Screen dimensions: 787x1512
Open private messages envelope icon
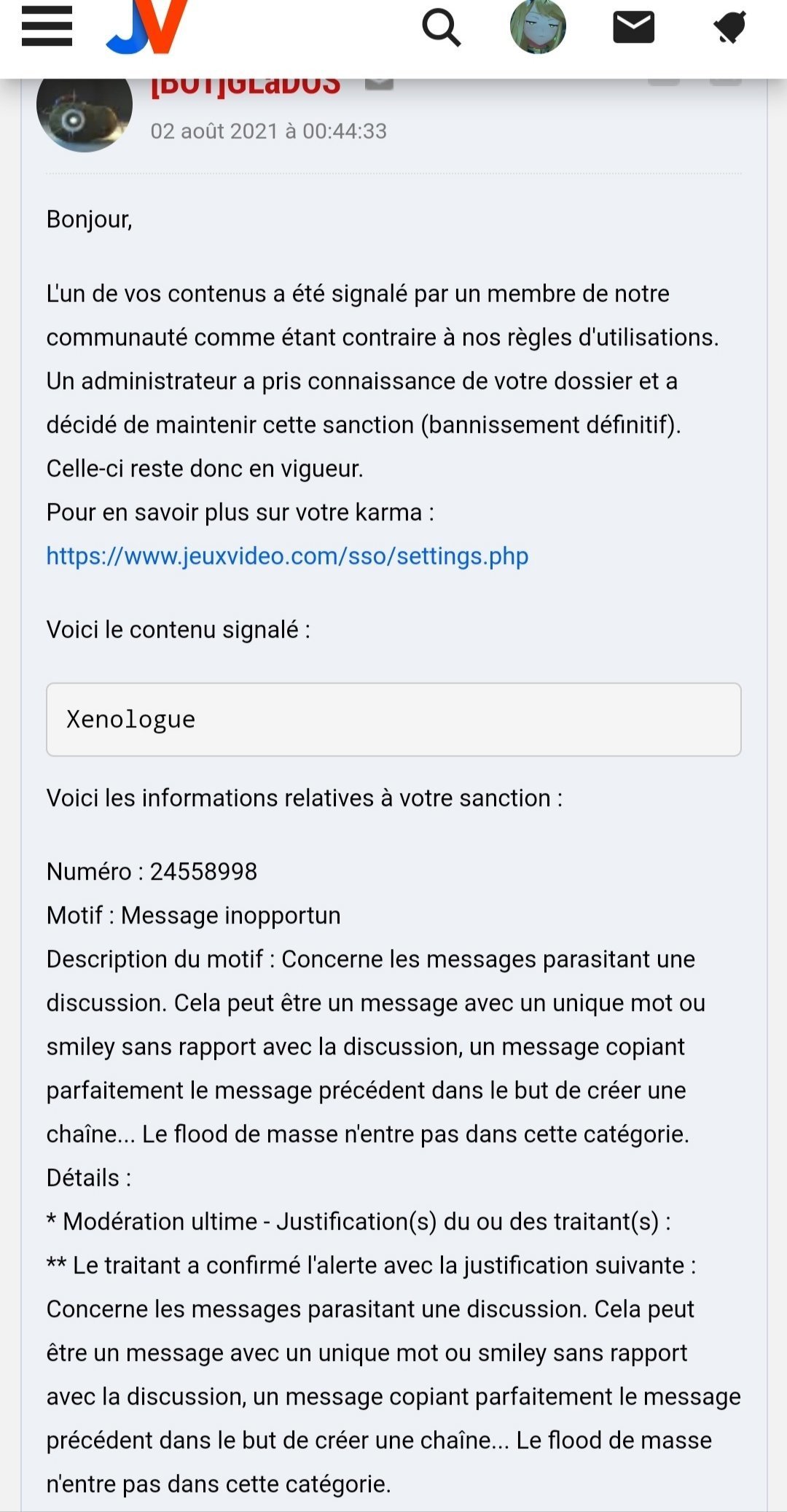coord(633,28)
